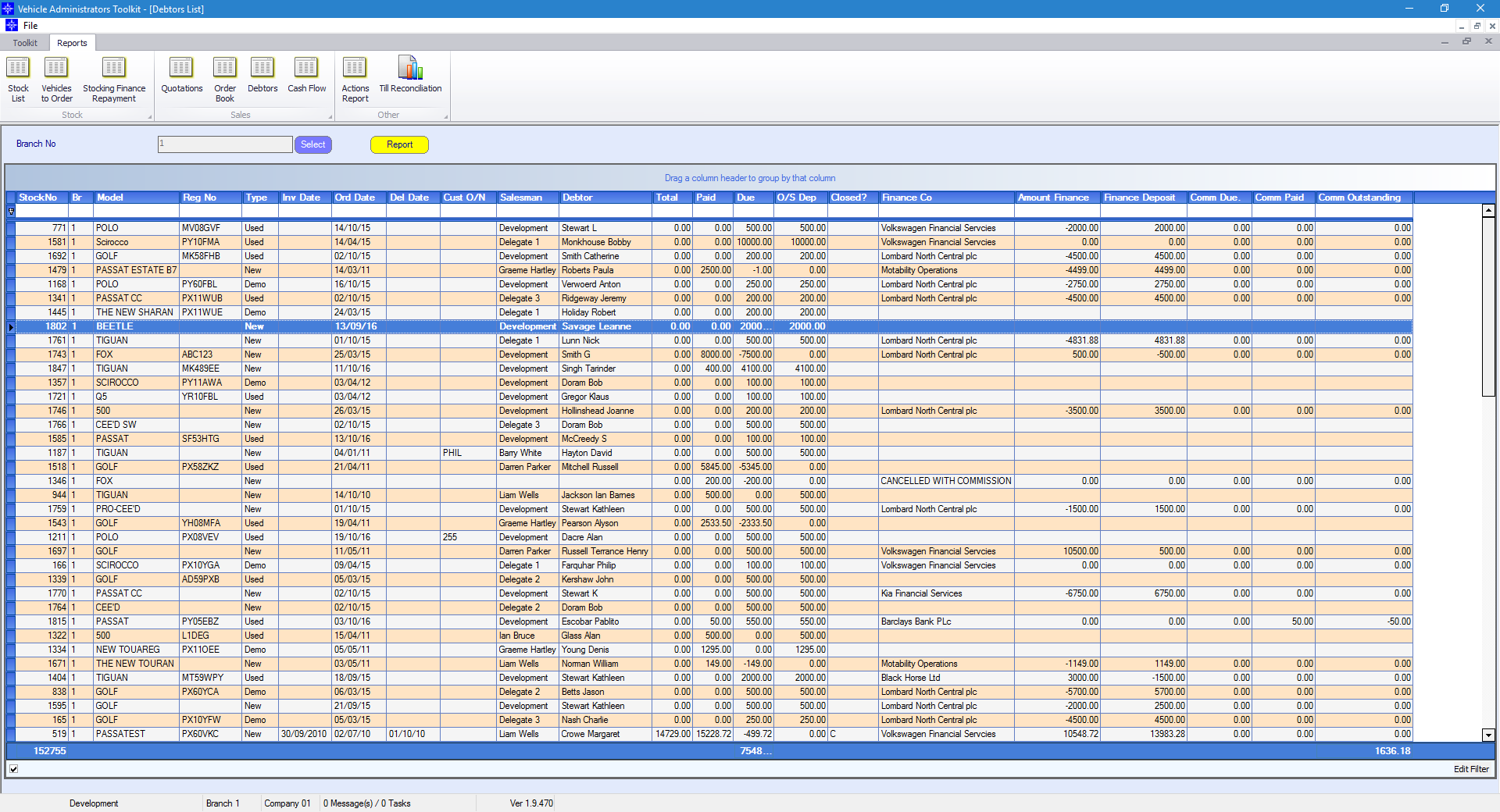
Task: Sort by Del Date column header
Action: [x=413, y=198]
